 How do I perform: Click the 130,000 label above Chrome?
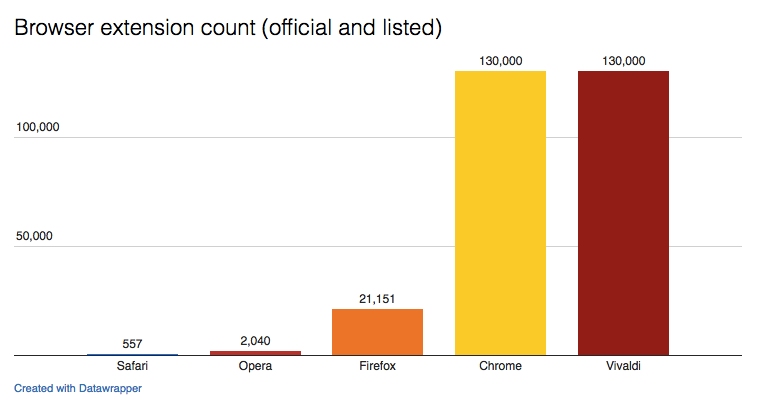pyautogui.click(x=500, y=61)
